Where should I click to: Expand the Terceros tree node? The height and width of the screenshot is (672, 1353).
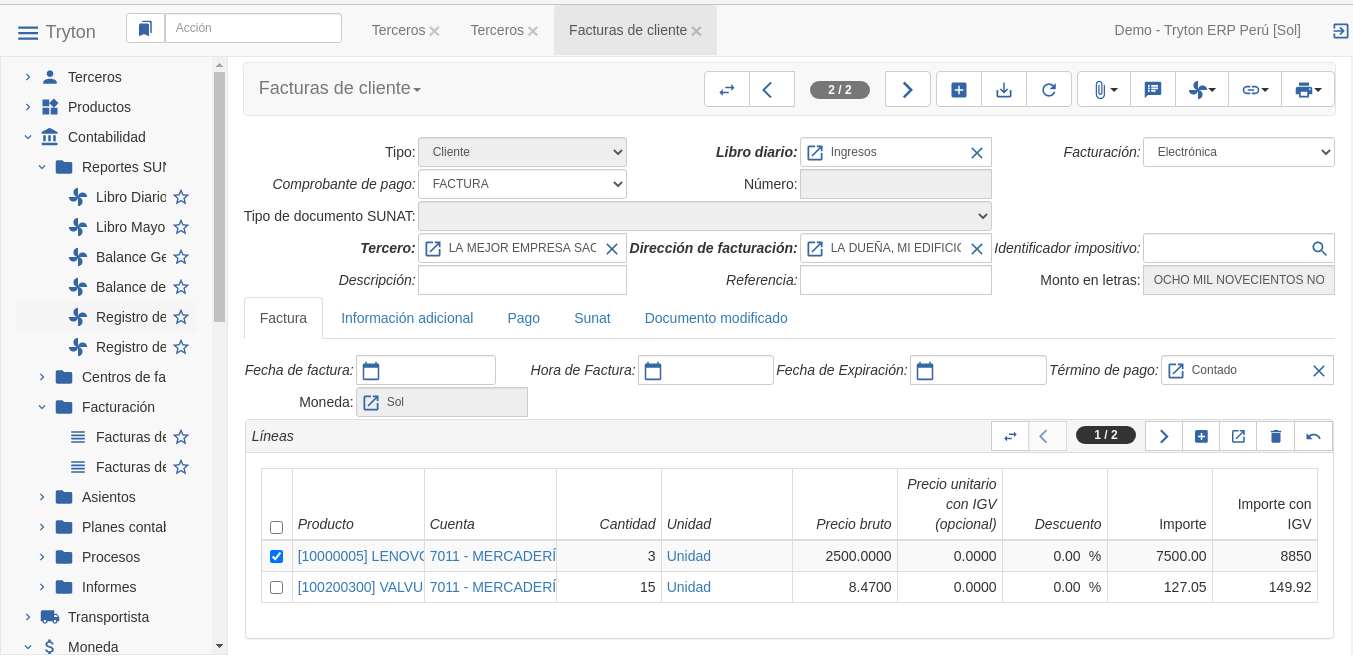coord(28,77)
